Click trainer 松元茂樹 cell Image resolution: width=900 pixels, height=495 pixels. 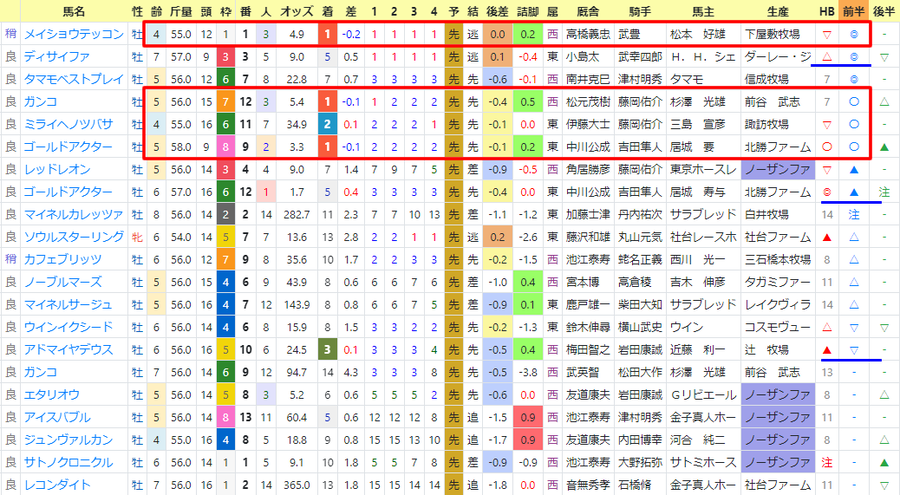tap(588, 102)
